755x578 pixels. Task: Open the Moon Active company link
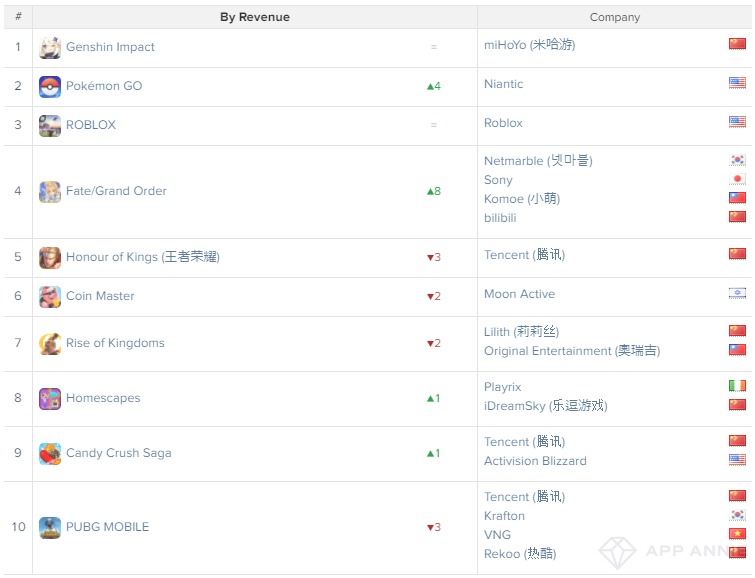(520, 294)
